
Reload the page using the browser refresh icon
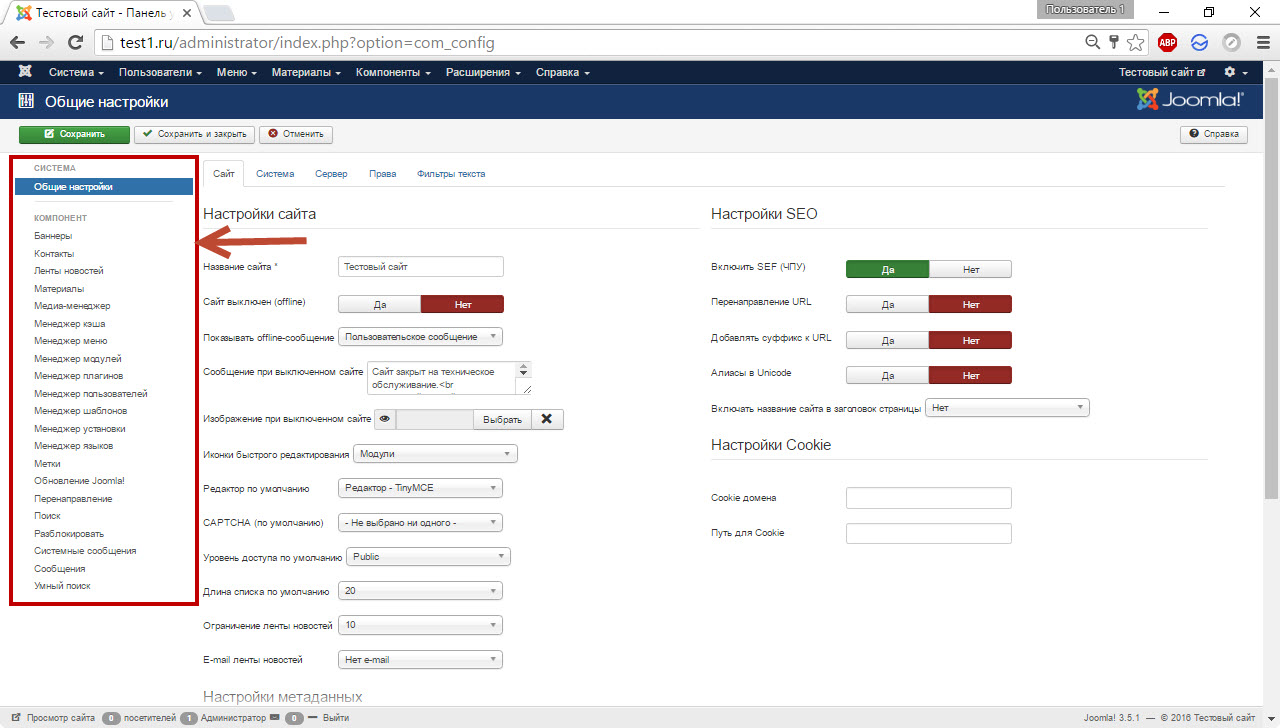click(x=74, y=43)
